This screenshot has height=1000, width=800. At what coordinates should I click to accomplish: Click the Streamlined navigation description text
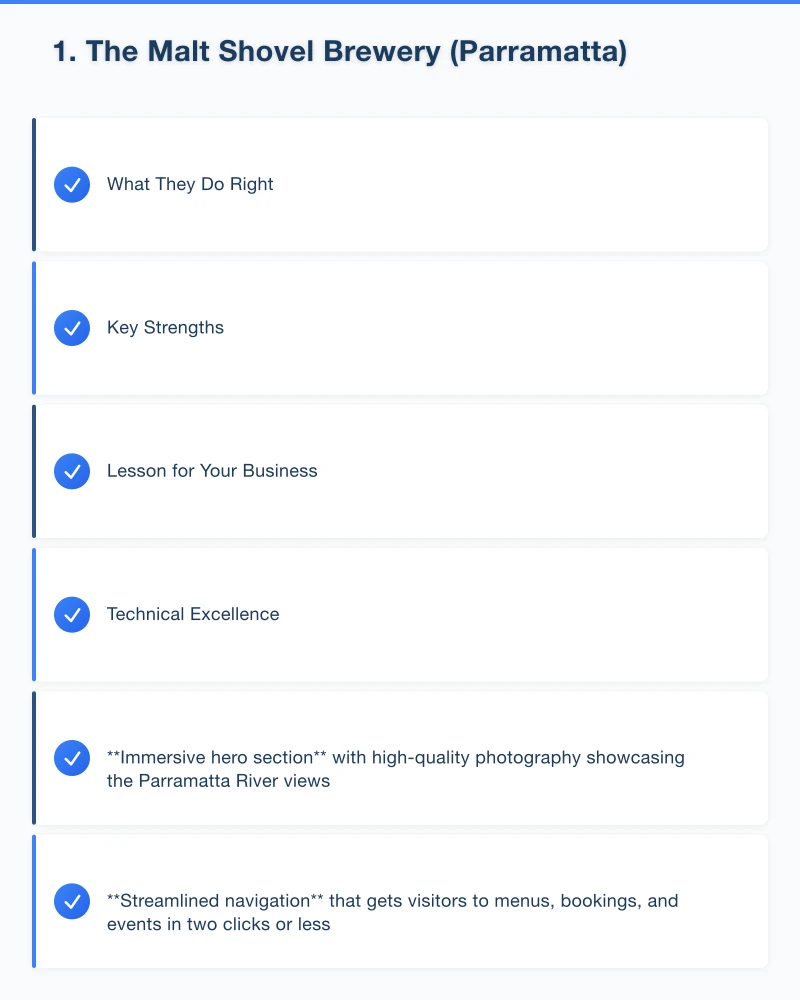(x=392, y=912)
